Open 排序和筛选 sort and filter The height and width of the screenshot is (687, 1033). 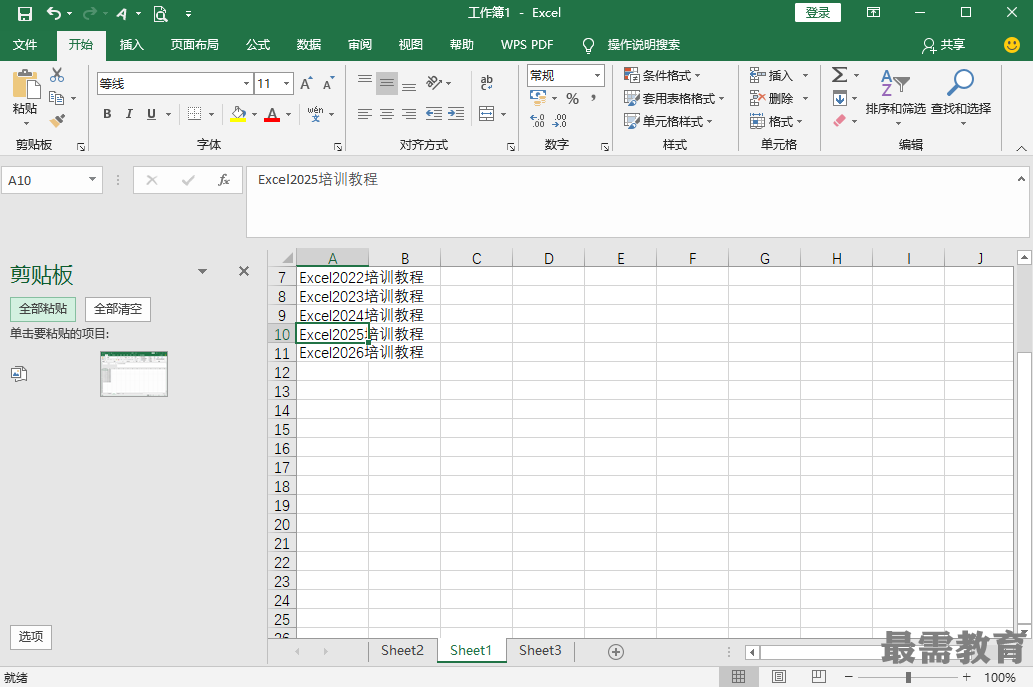click(895, 97)
